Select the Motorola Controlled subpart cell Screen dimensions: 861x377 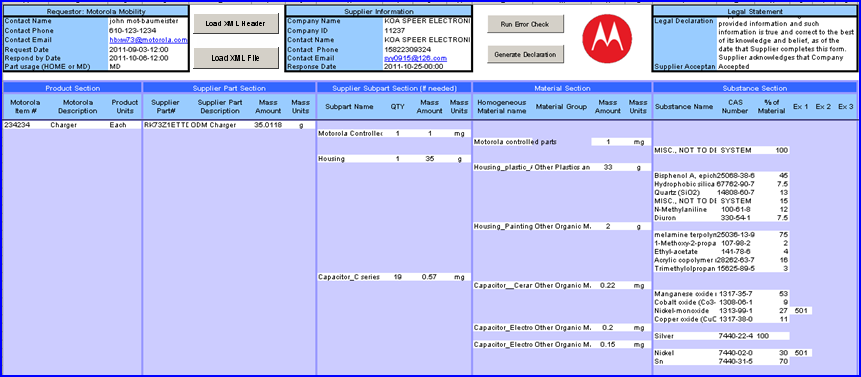tap(350, 134)
